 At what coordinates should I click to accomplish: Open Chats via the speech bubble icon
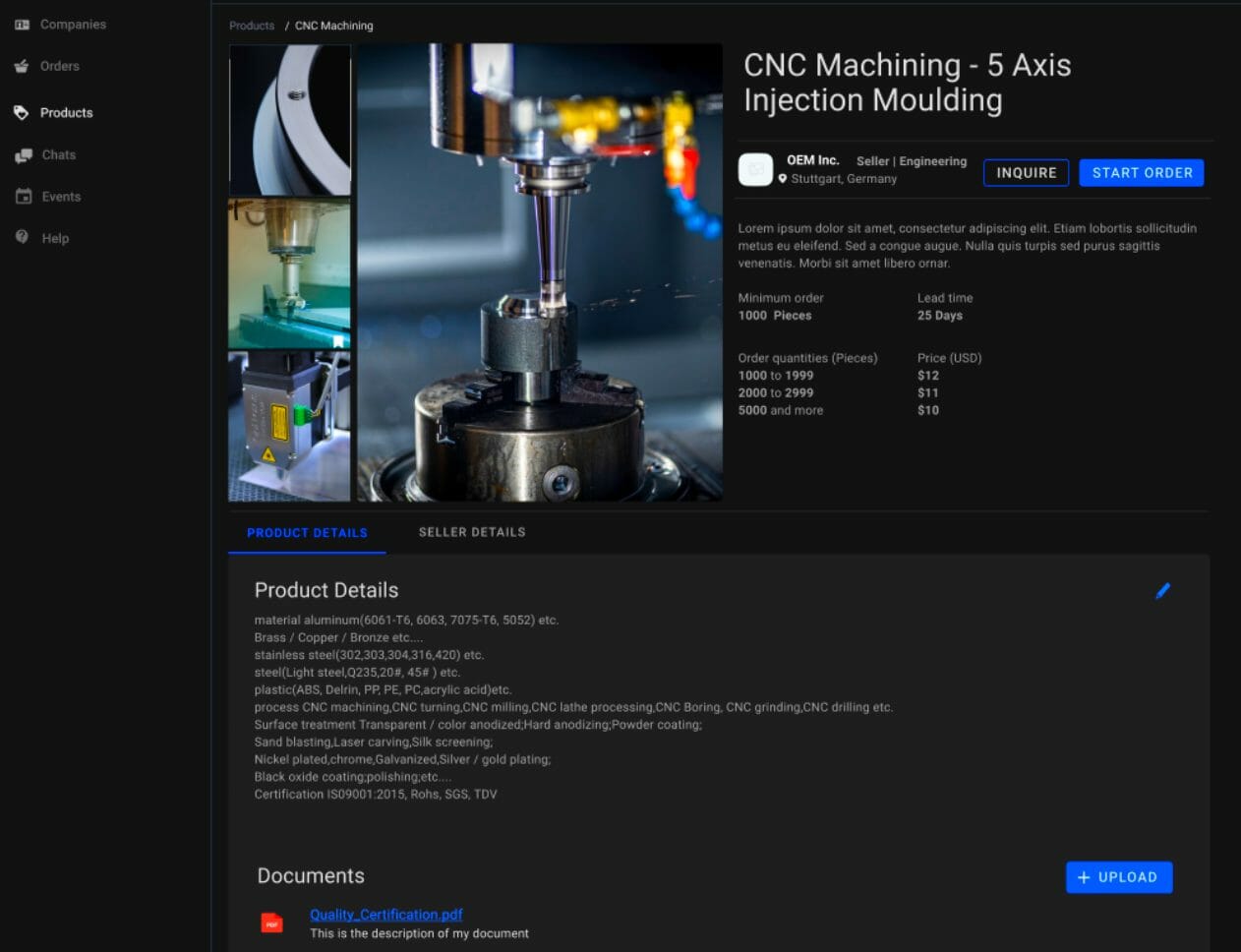(24, 155)
